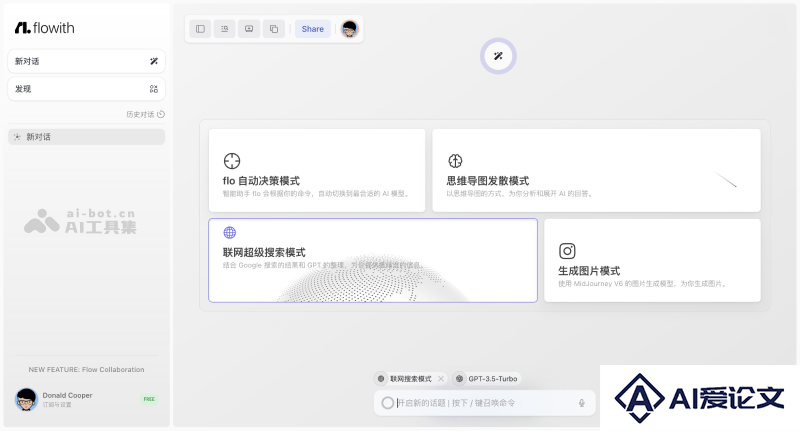Screen dimensions: 800x431
Task: Select the 生成图片模式 card
Action: tap(653, 261)
